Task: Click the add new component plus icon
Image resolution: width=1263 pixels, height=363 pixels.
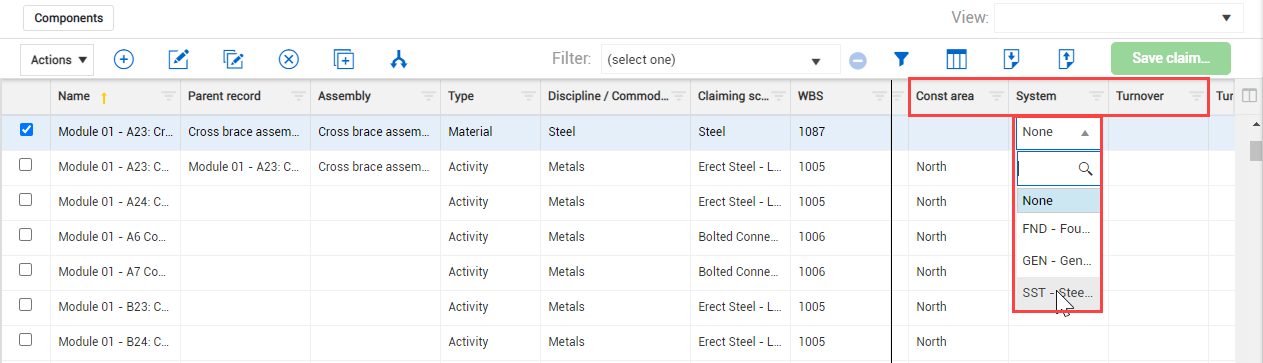Action: point(124,59)
